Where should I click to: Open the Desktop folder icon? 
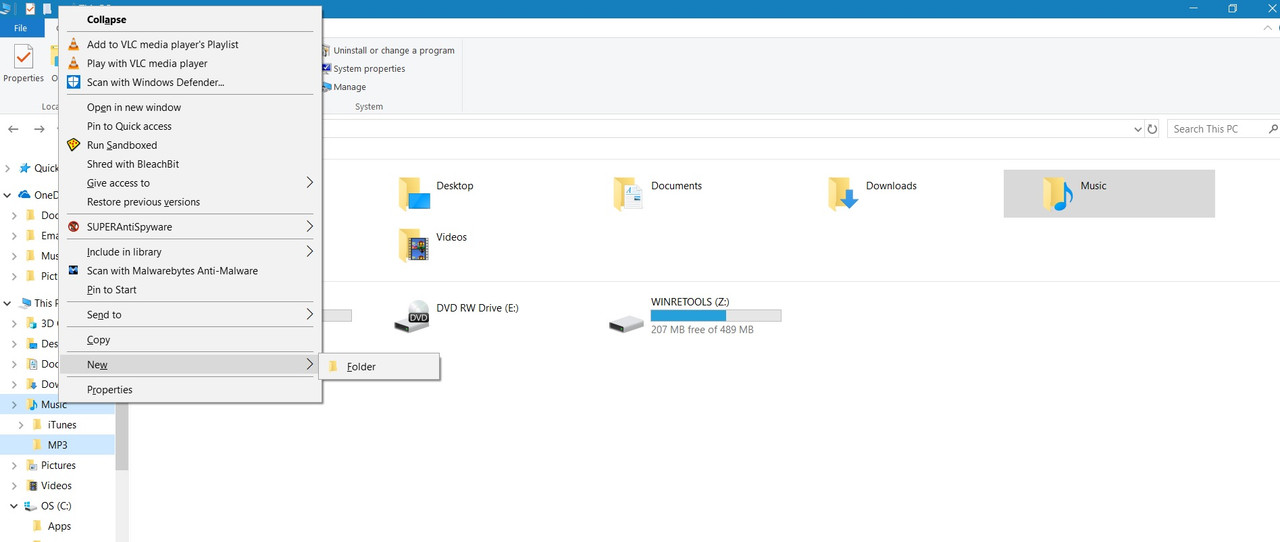pyautogui.click(x=414, y=194)
